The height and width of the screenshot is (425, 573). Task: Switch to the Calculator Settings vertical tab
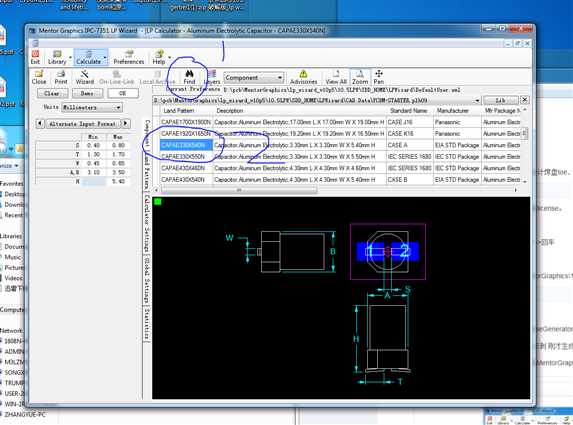[146, 224]
